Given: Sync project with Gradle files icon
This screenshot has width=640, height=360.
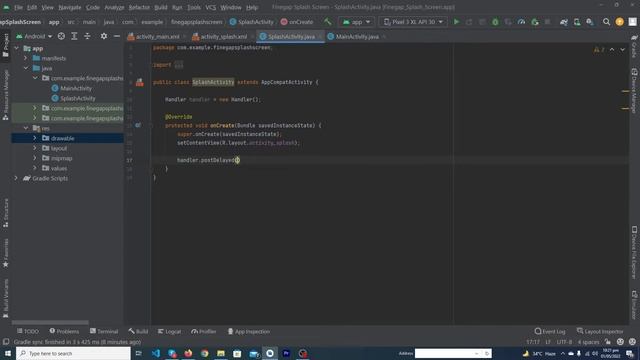Looking at the screenshot, I should pos(564,22).
